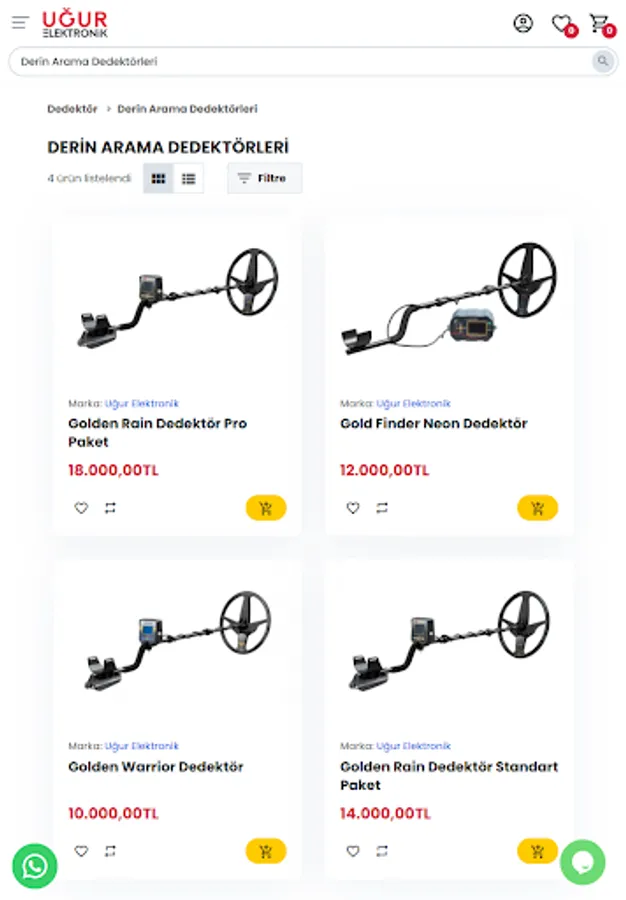The image size is (626, 900).
Task: Click the search magnifier button
Action: (602, 61)
